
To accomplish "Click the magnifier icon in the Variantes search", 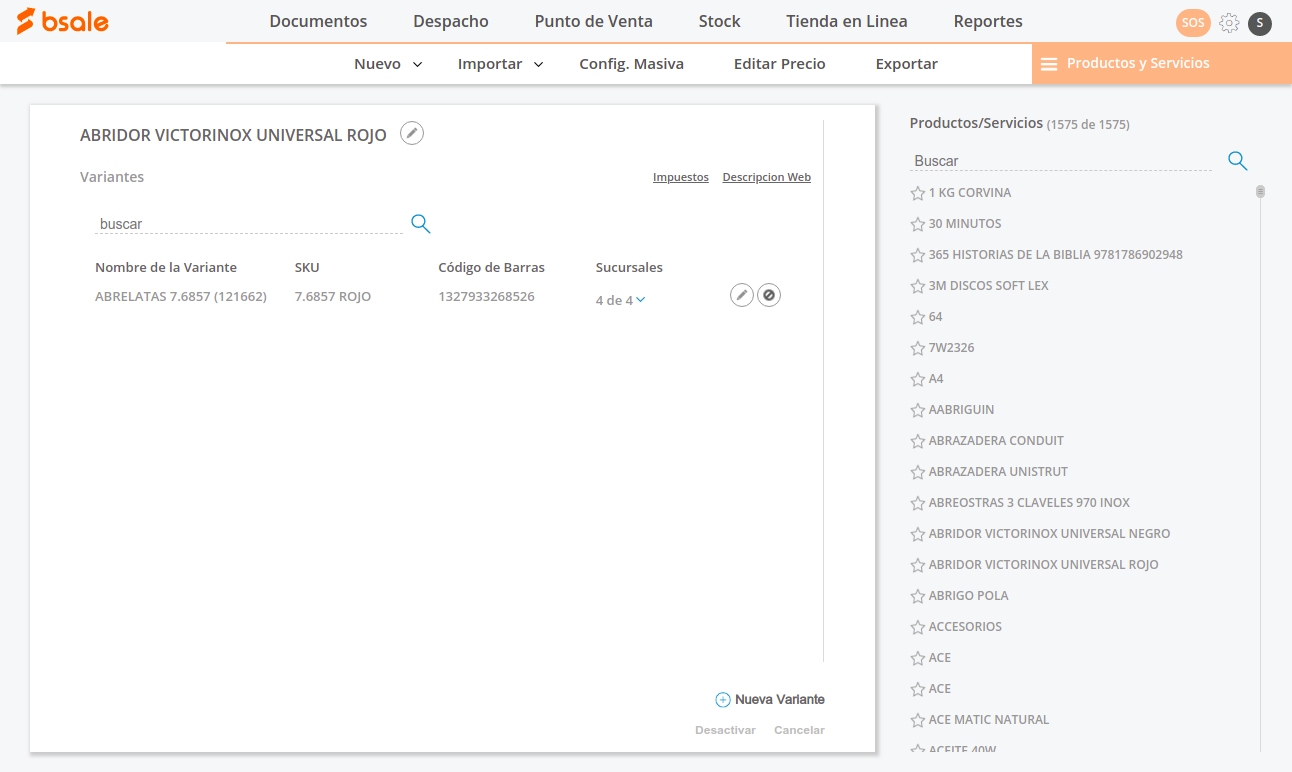I will [x=421, y=224].
